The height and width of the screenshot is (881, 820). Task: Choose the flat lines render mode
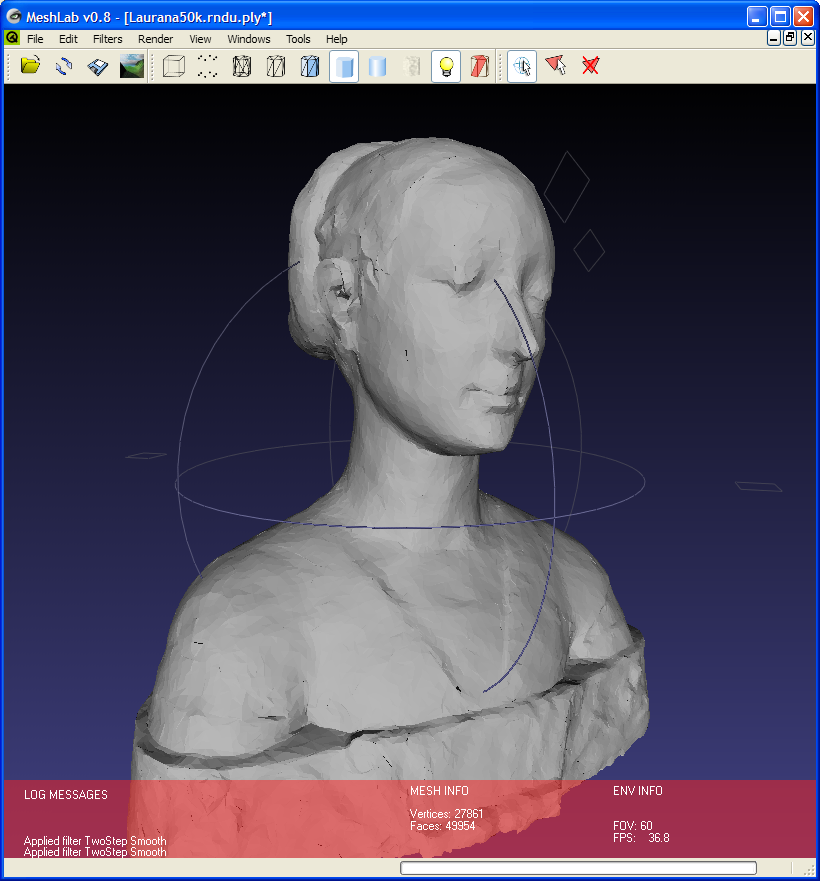pos(310,67)
